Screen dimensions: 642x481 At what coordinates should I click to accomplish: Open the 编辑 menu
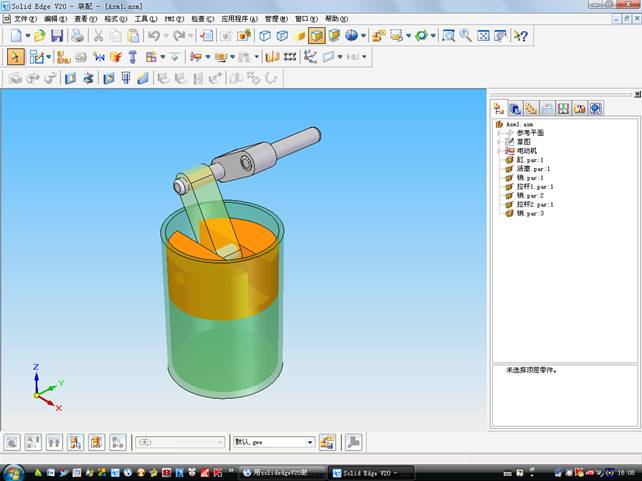(55, 19)
